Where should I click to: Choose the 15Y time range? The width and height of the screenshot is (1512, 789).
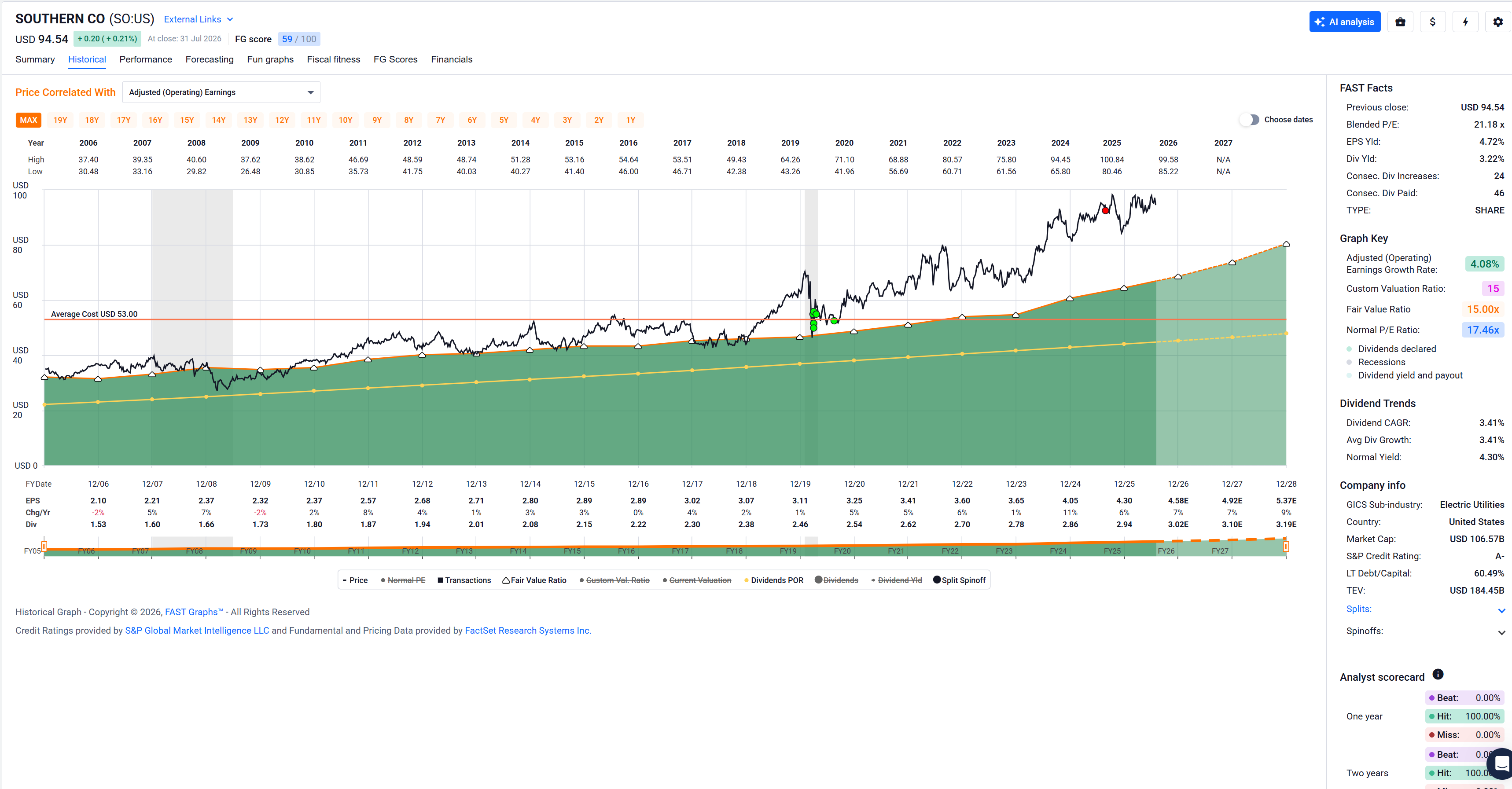pos(187,120)
